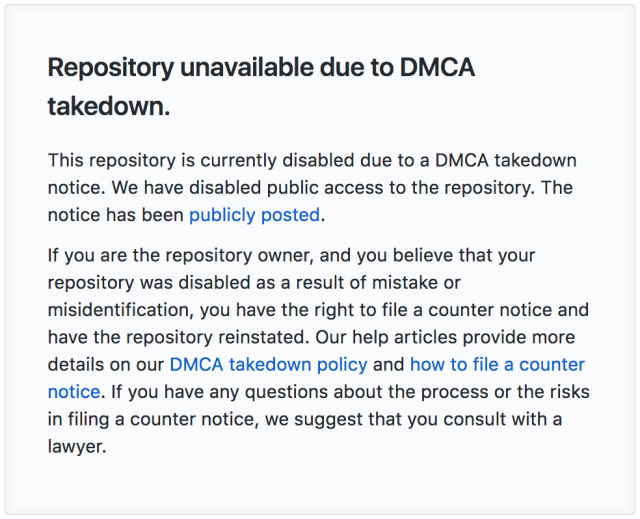640x519 pixels.
Task: Click 'in filing a counter notice' text
Action: coord(153,419)
